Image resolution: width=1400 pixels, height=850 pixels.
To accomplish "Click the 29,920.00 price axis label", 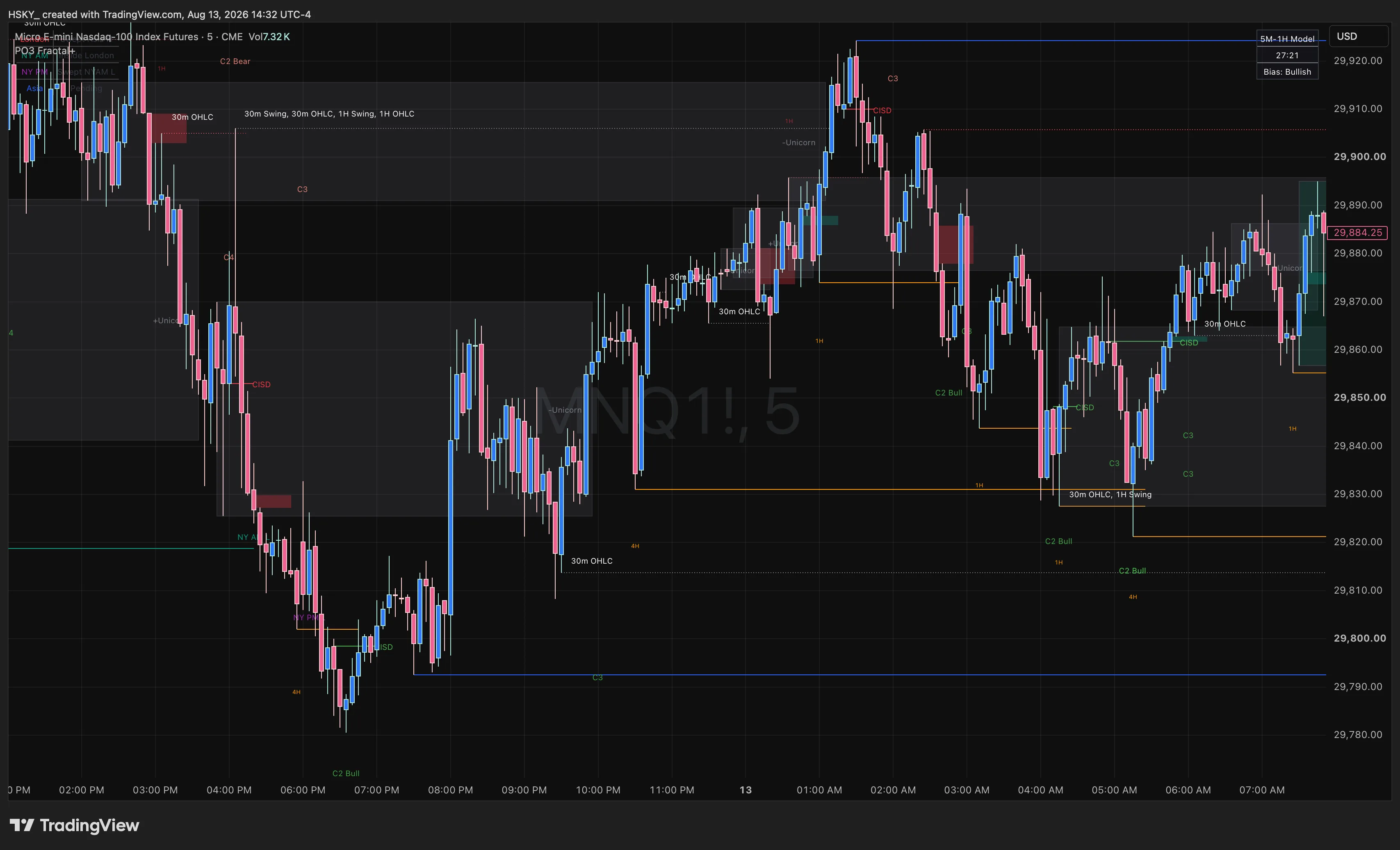I will [1358, 60].
